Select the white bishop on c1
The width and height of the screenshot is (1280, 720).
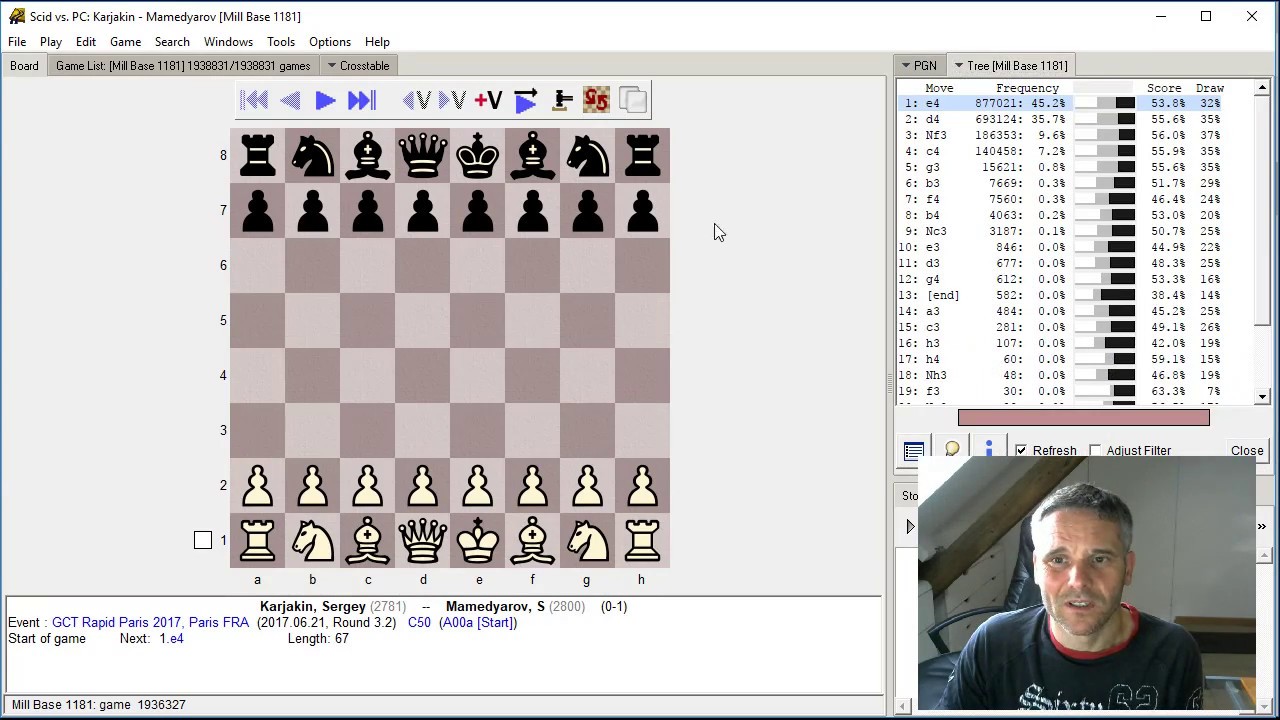368,541
